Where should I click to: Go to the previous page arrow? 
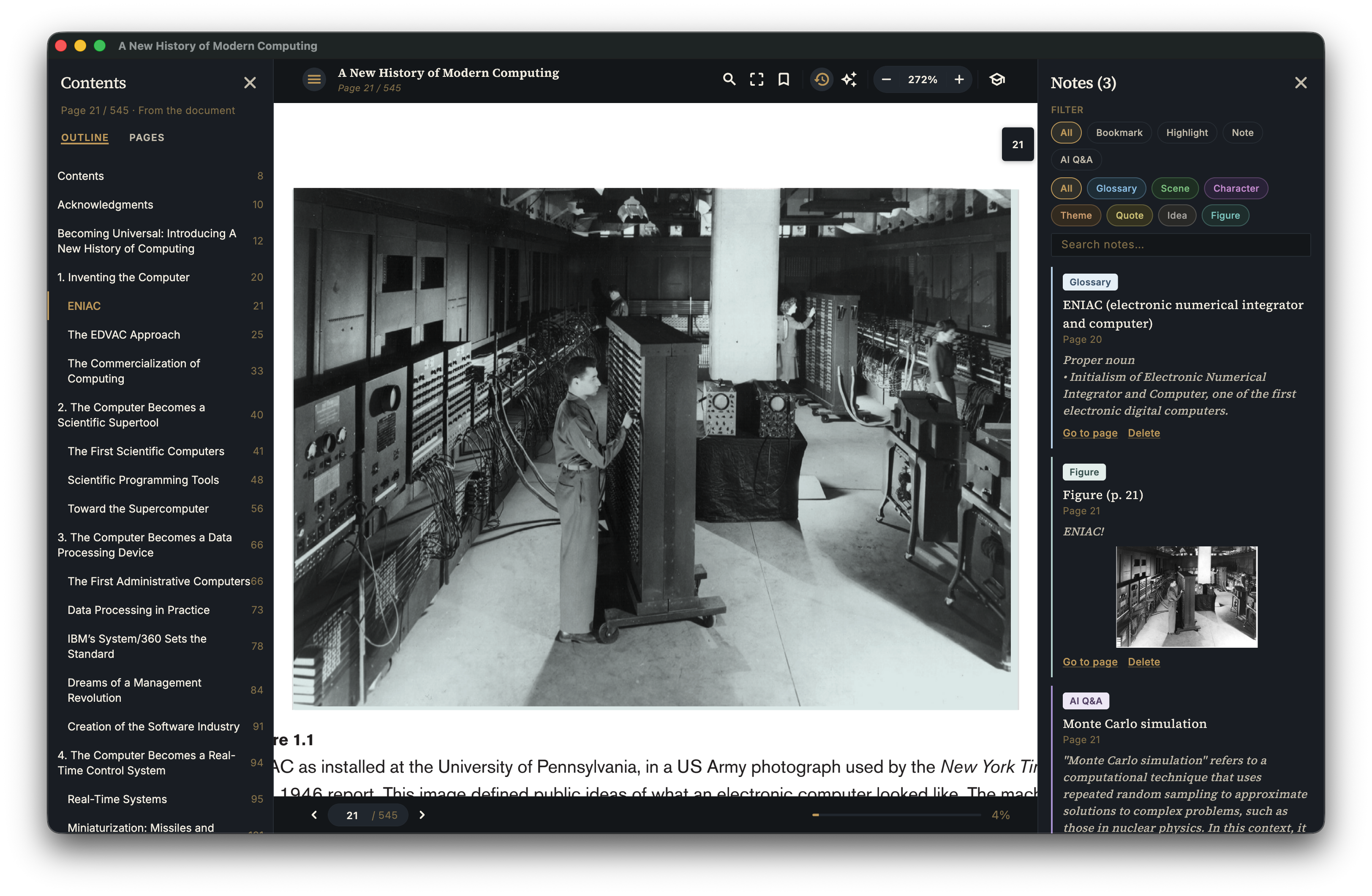click(x=314, y=815)
